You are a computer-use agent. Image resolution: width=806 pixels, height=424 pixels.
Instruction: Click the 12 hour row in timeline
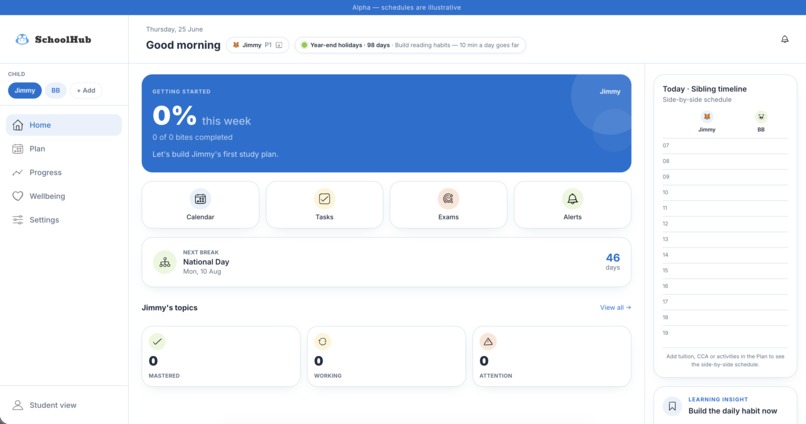pyautogui.click(x=725, y=224)
